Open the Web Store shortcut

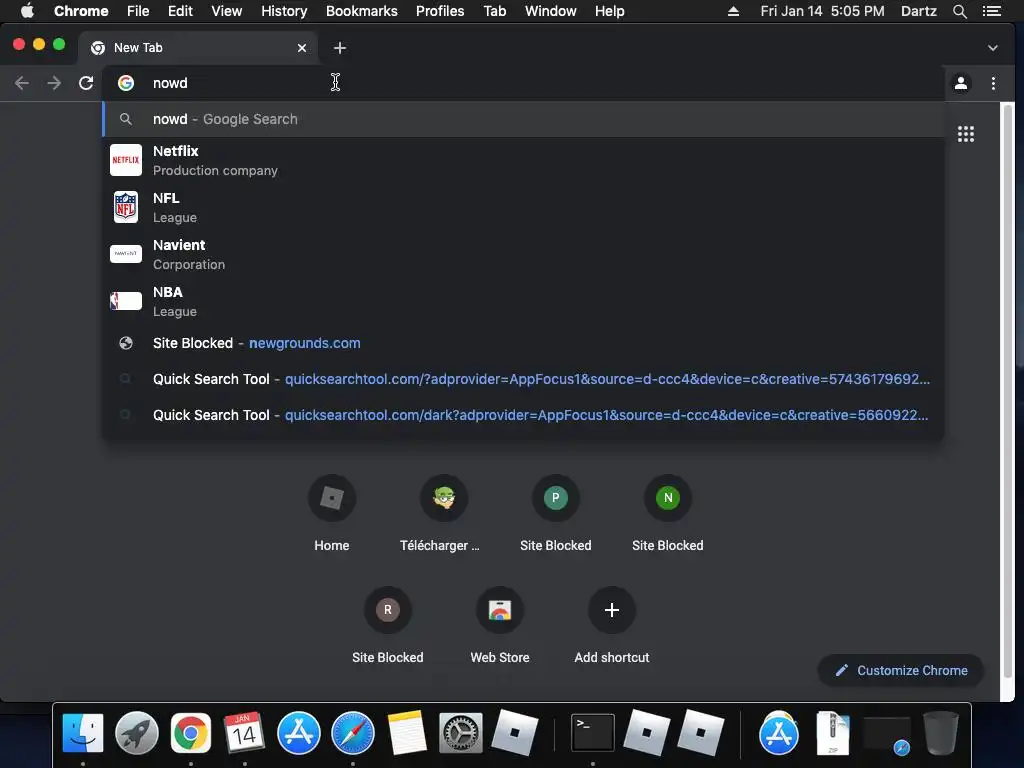click(x=500, y=626)
